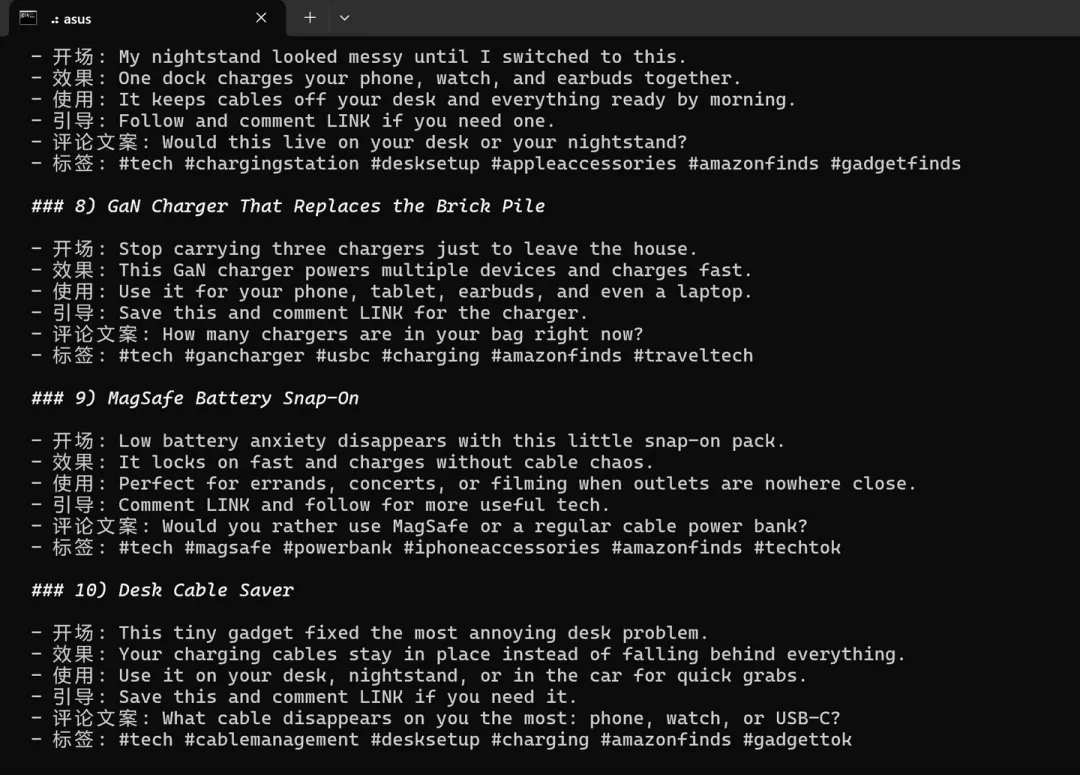This screenshot has height=775, width=1080.
Task: Click line 'Low battery anxiety disappears'
Action: [451, 441]
